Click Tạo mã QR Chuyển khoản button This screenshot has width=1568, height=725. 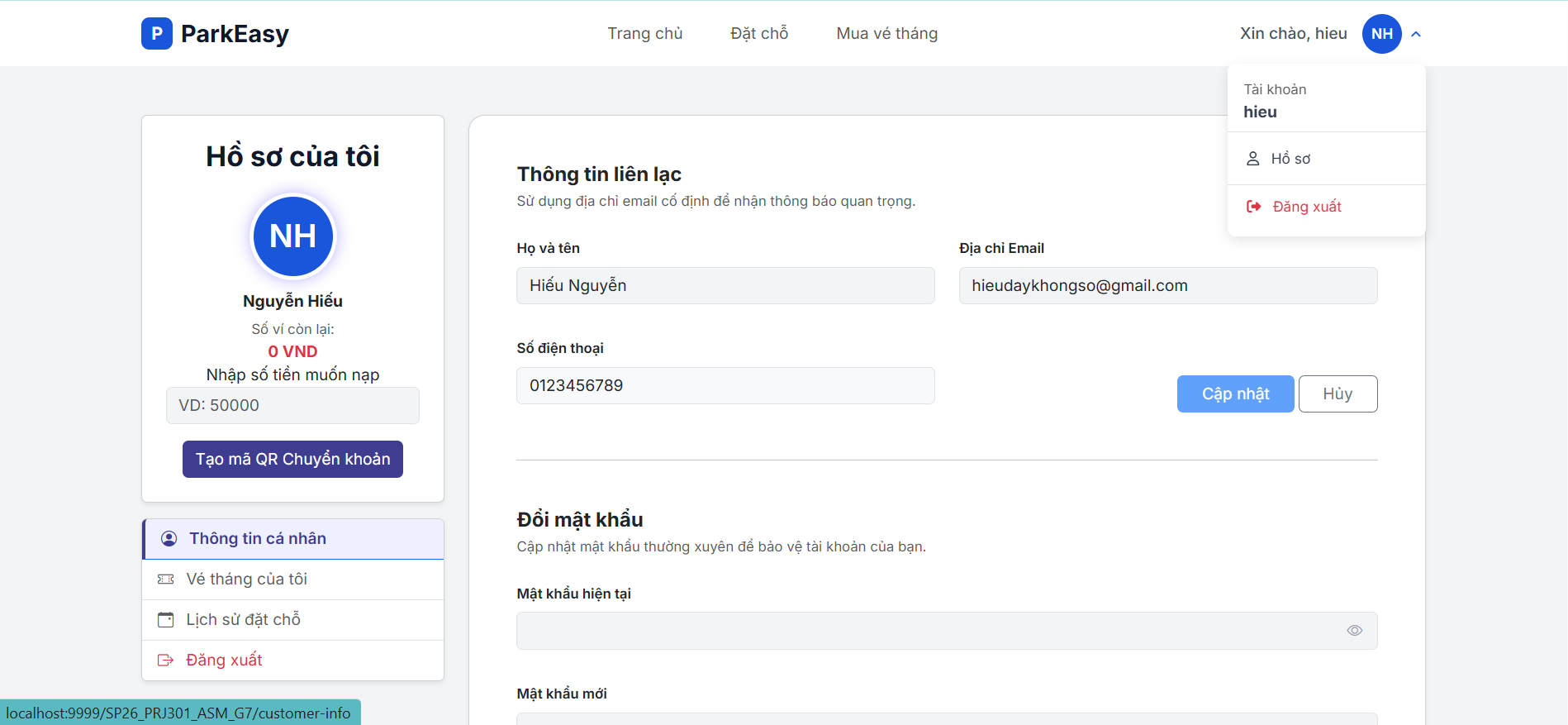tap(292, 460)
